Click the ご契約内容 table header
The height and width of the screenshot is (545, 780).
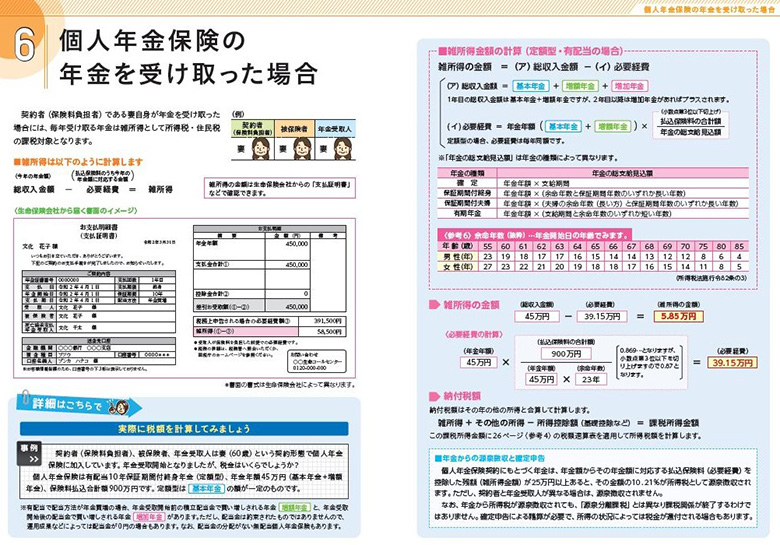pos(98,273)
